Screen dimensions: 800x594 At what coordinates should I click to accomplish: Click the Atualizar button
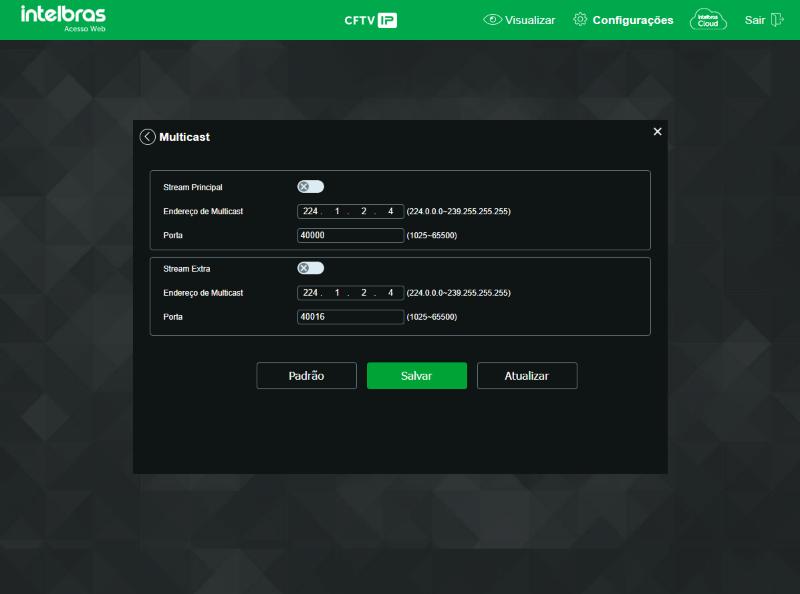coord(527,376)
